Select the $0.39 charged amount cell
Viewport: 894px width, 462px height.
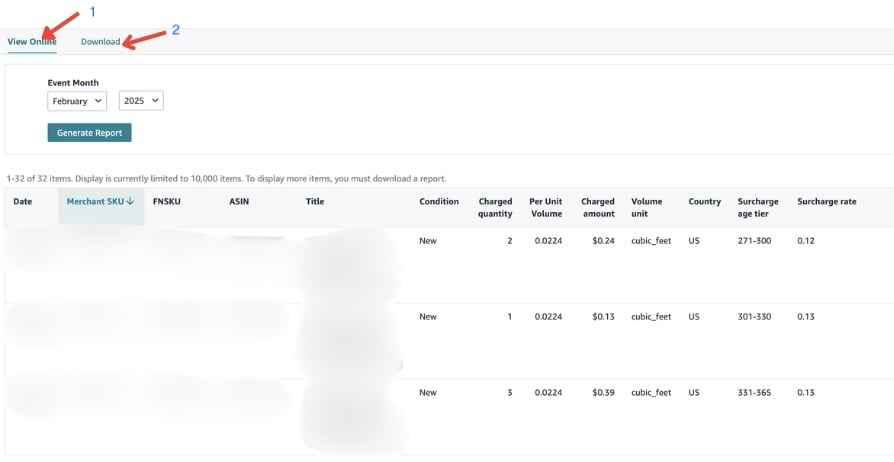pos(603,393)
